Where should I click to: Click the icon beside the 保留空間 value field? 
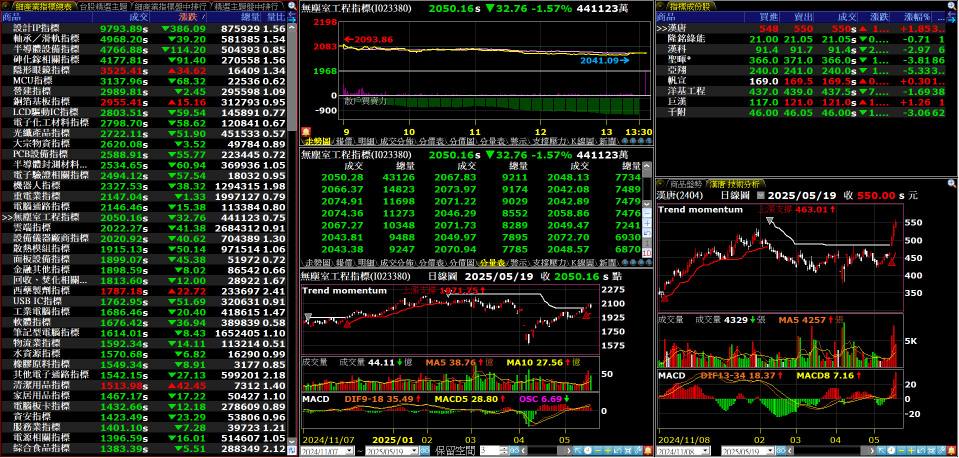[x=514, y=451]
